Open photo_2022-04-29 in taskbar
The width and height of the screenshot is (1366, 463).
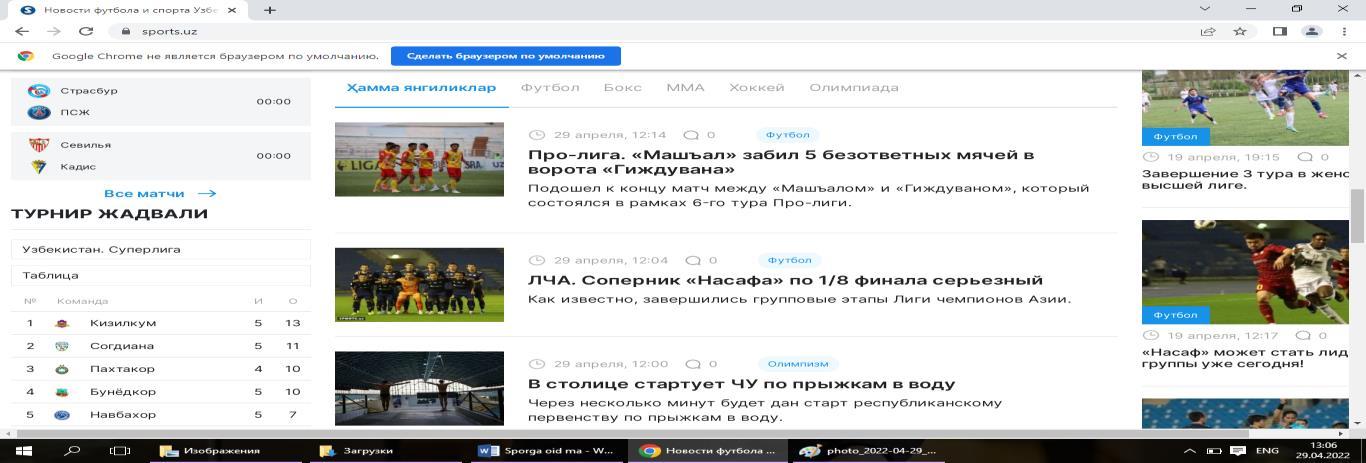(x=867, y=451)
